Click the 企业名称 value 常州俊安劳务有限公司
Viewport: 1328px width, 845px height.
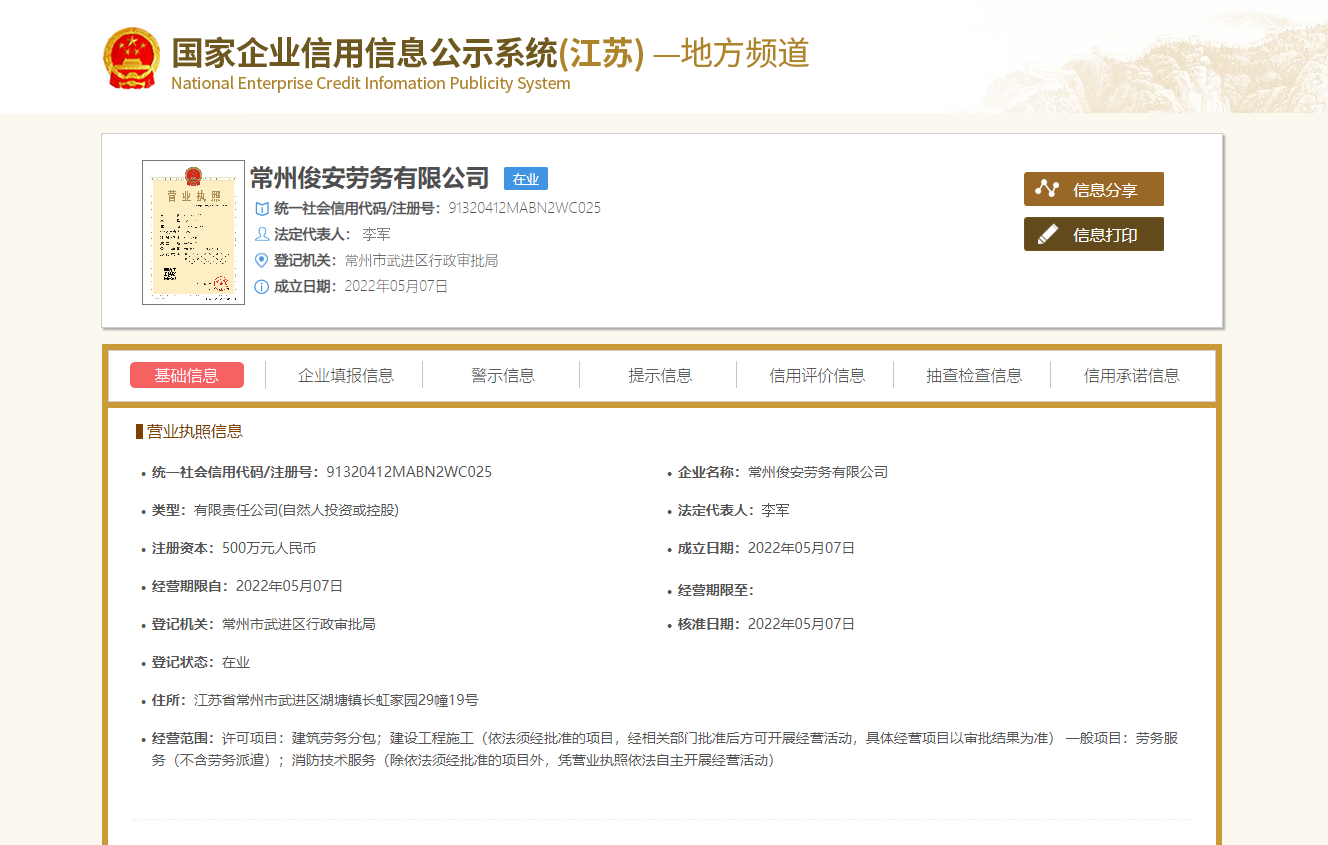818,472
